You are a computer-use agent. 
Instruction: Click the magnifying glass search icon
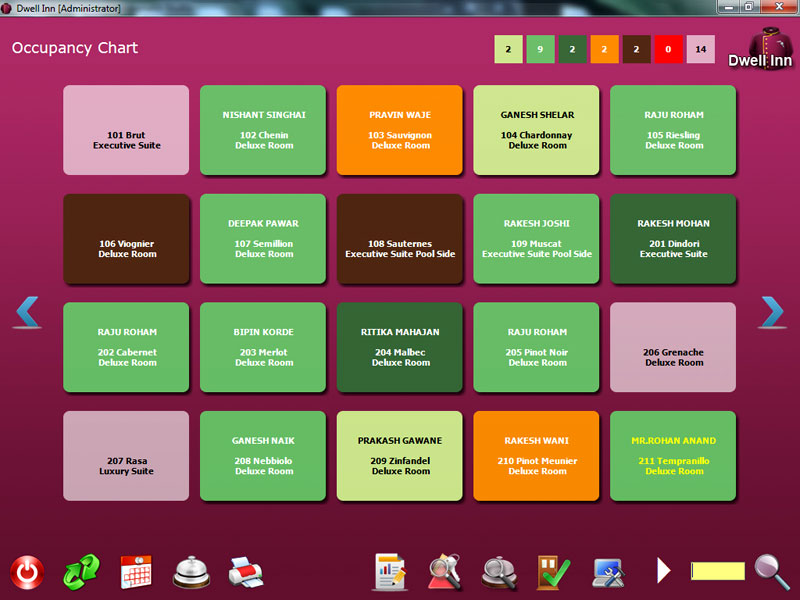771,571
